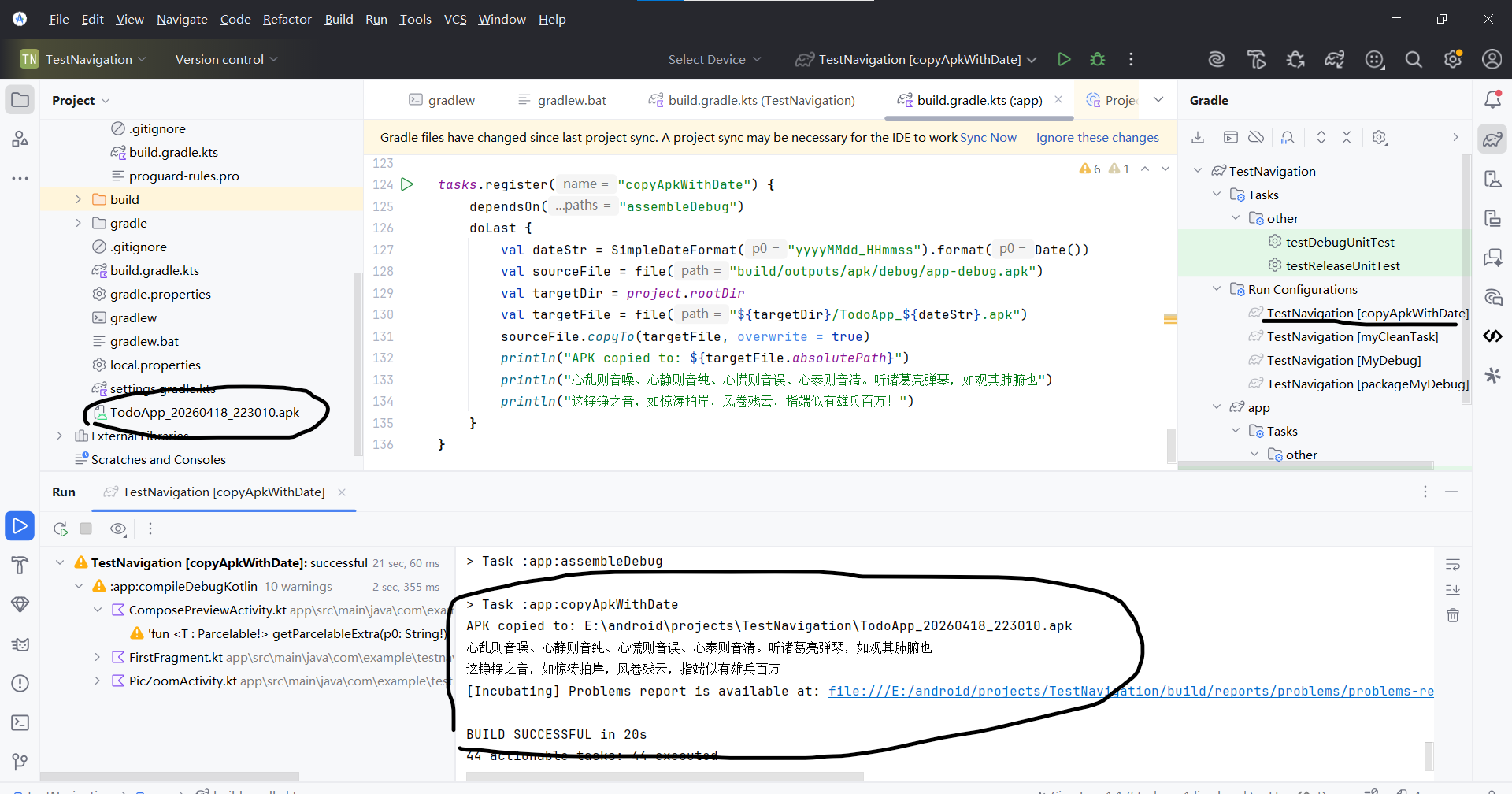Open the user account profile icon
The height and width of the screenshot is (794, 1512).
[x=1492, y=59]
